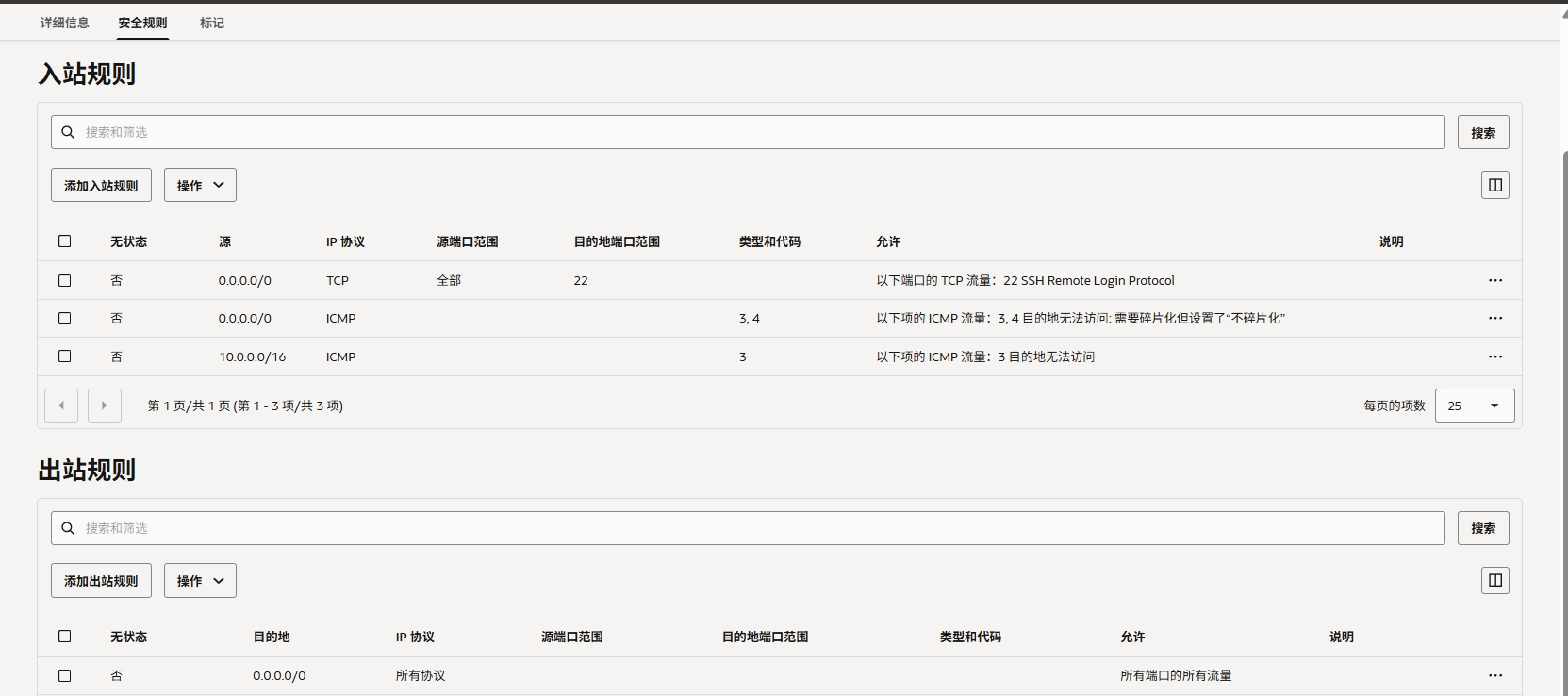The image size is (1568, 696).
Task: Go to next page of ingress rules
Action: pyautogui.click(x=105, y=406)
